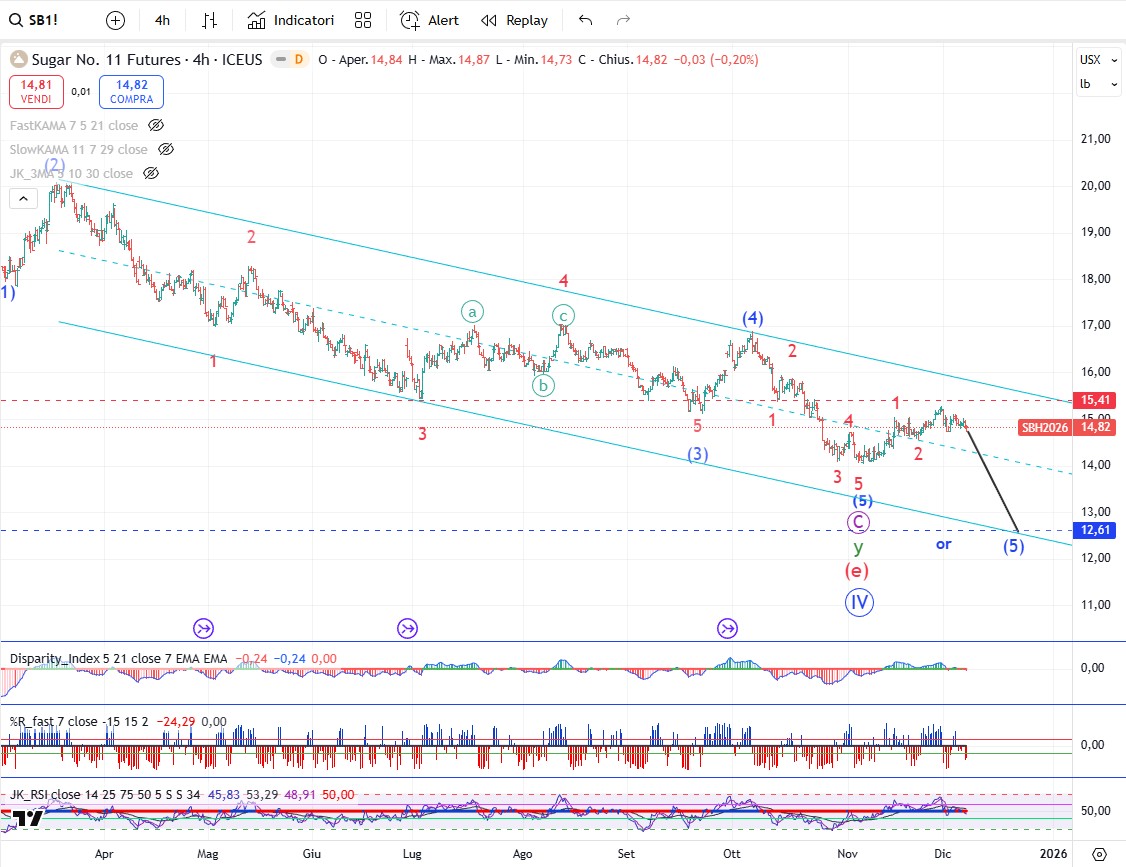
Task: Open the USX currency dropdown
Action: tap(1099, 60)
